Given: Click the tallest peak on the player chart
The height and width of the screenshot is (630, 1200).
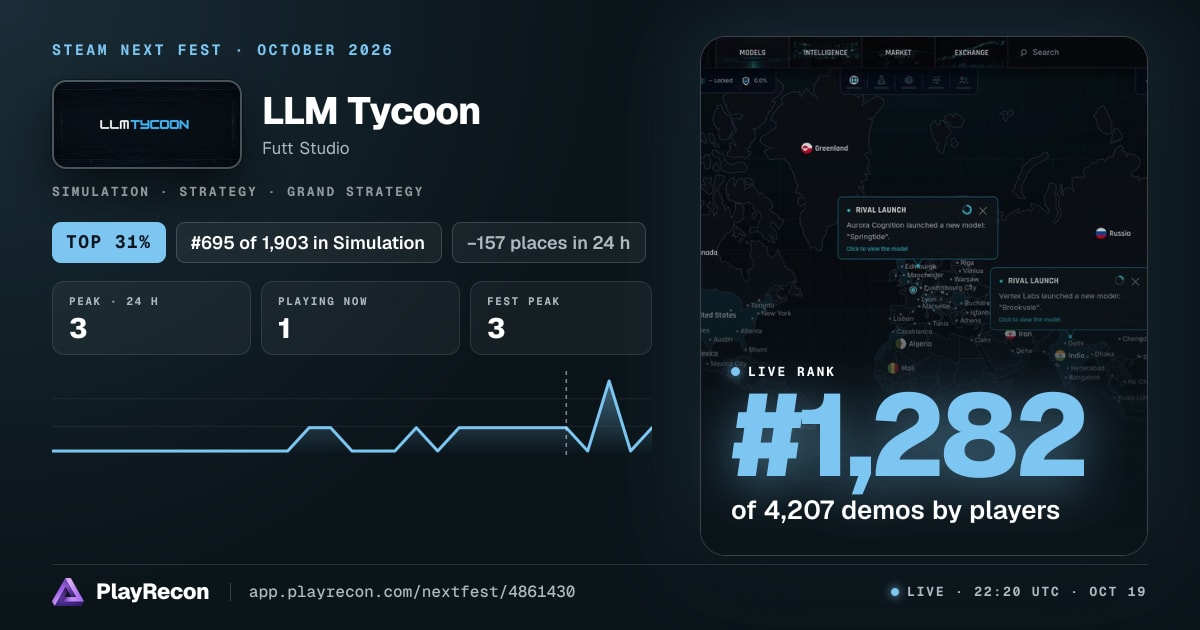Looking at the screenshot, I should point(608,381).
